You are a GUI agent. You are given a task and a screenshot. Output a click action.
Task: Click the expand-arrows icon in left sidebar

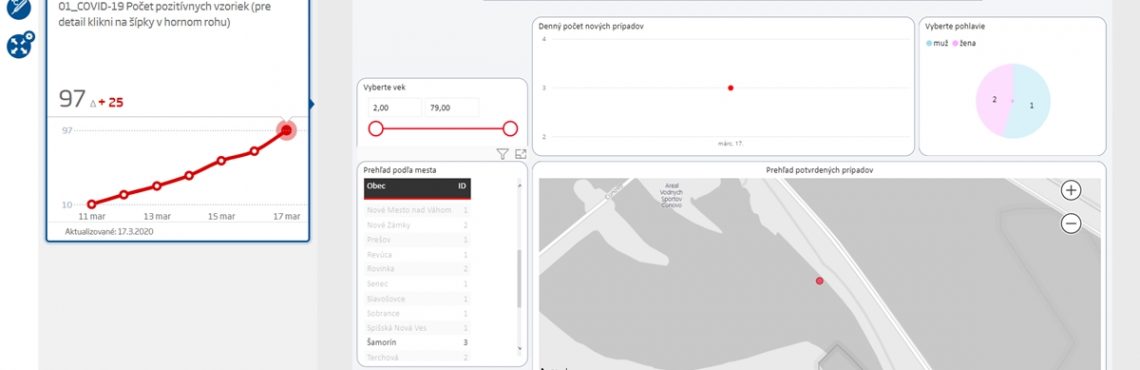click(x=20, y=45)
